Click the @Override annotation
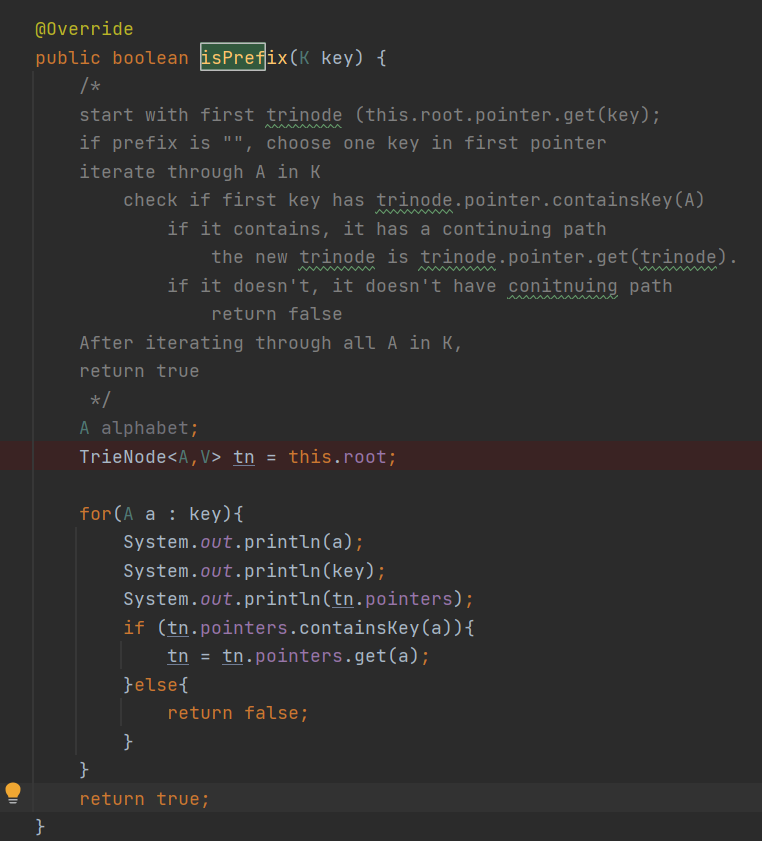762x841 pixels. (x=84, y=29)
